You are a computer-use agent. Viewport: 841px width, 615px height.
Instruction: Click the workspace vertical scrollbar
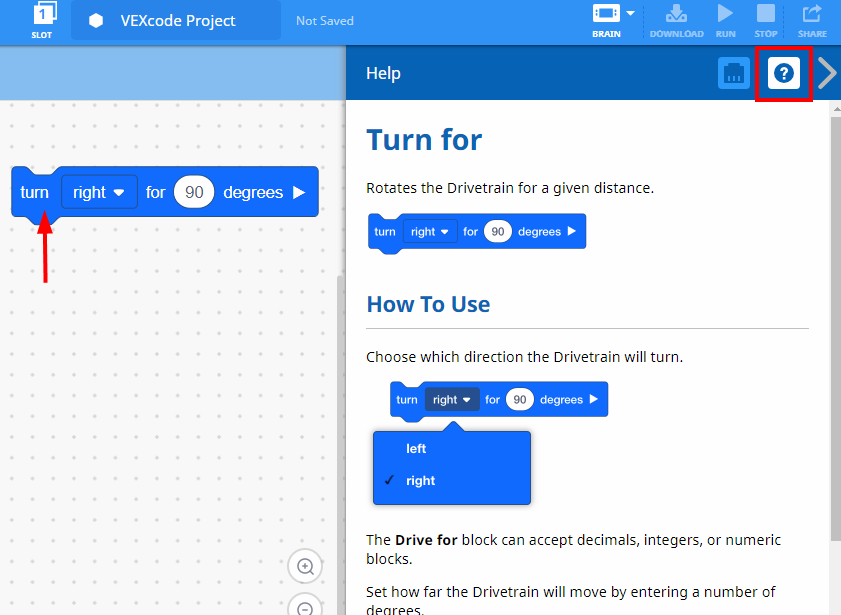point(341,445)
